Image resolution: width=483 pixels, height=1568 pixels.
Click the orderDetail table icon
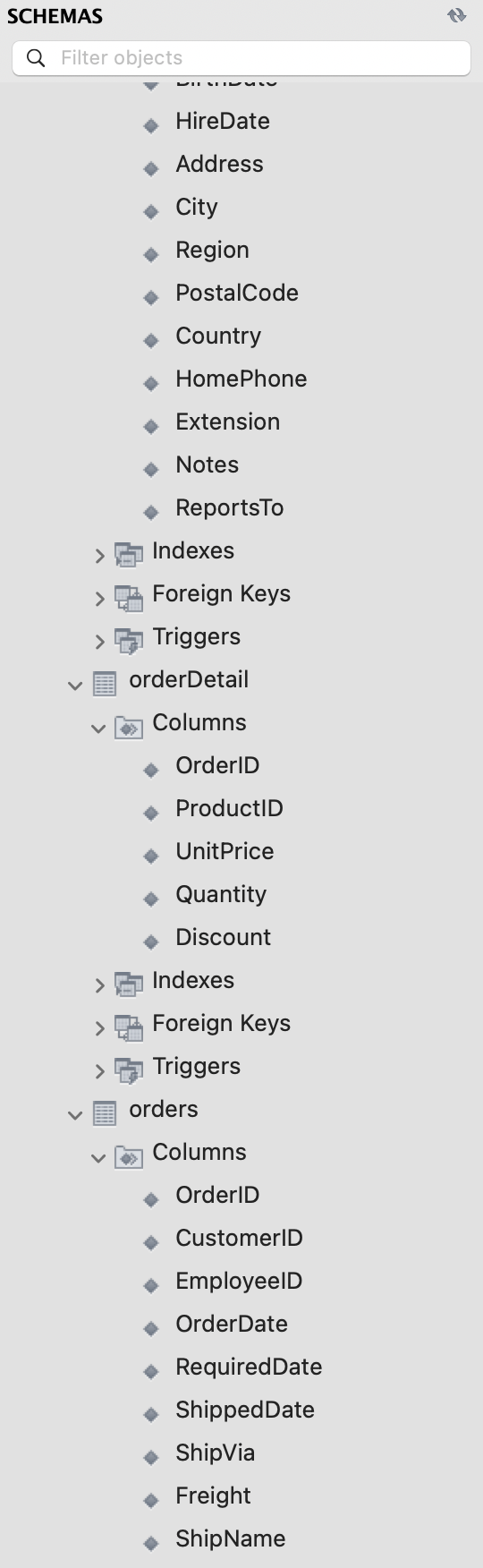pos(105,684)
